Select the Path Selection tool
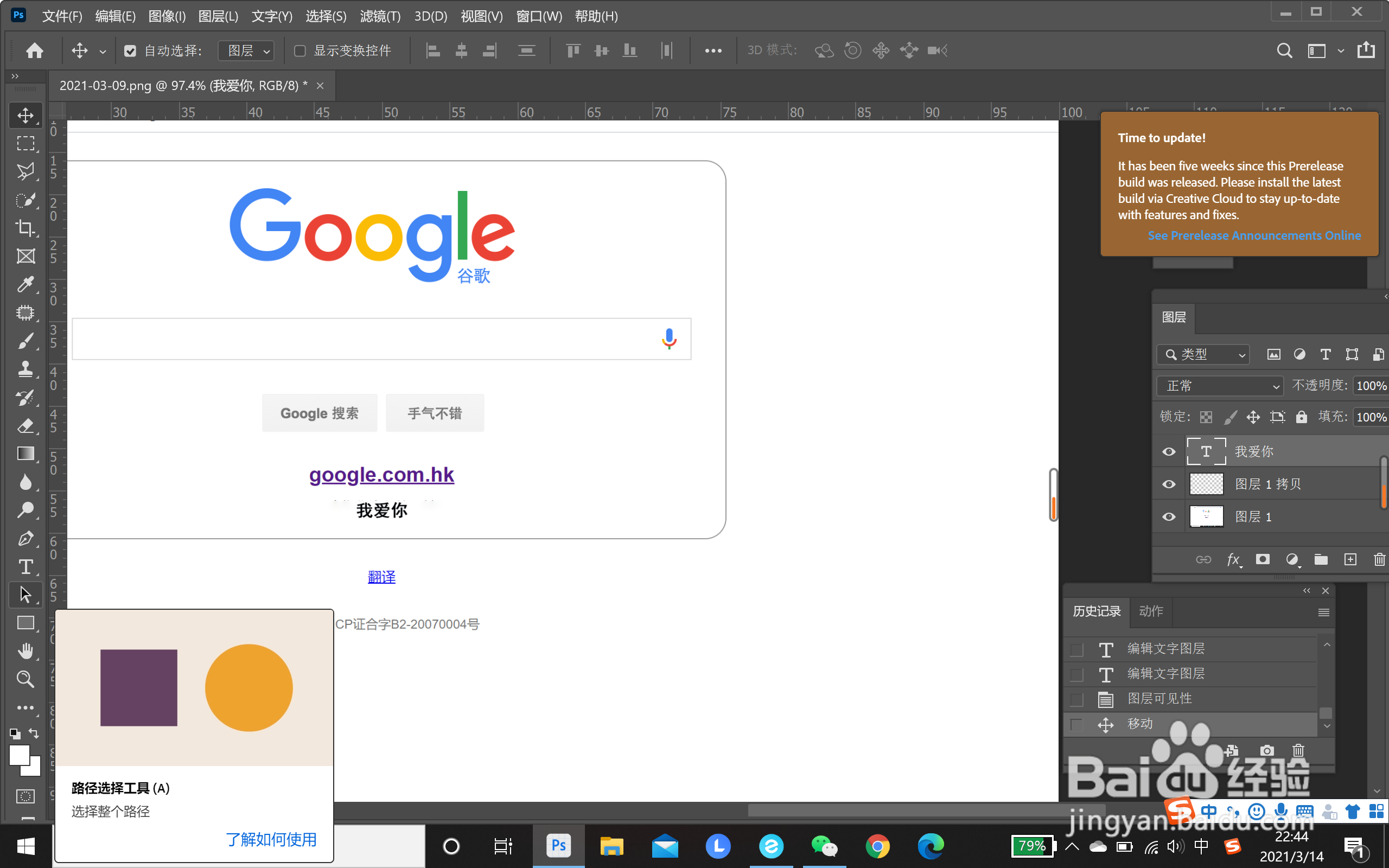This screenshot has height=868, width=1389. (26, 595)
